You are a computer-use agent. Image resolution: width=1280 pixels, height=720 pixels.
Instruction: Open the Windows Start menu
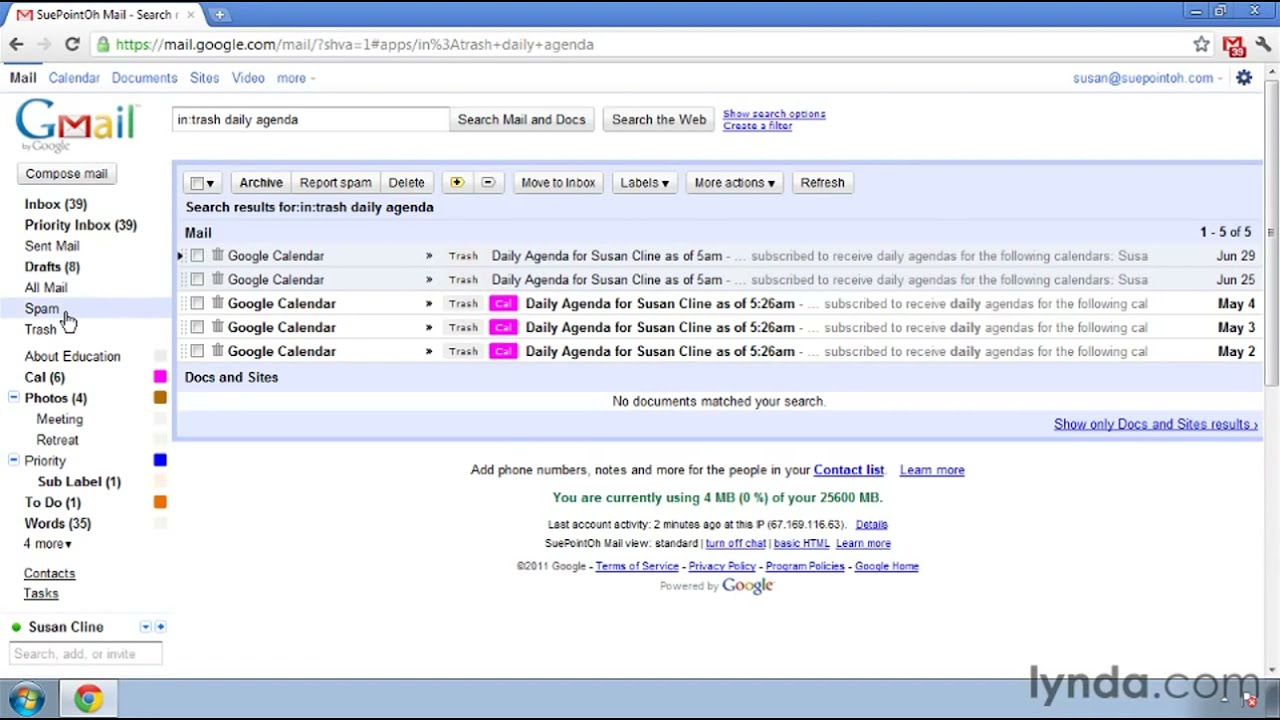pyautogui.click(x=27, y=699)
